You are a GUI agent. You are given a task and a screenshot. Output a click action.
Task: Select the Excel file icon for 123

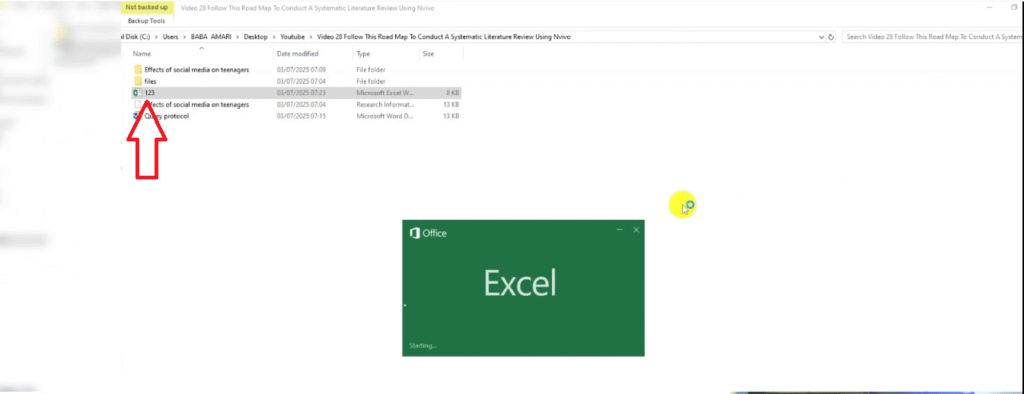[138, 93]
